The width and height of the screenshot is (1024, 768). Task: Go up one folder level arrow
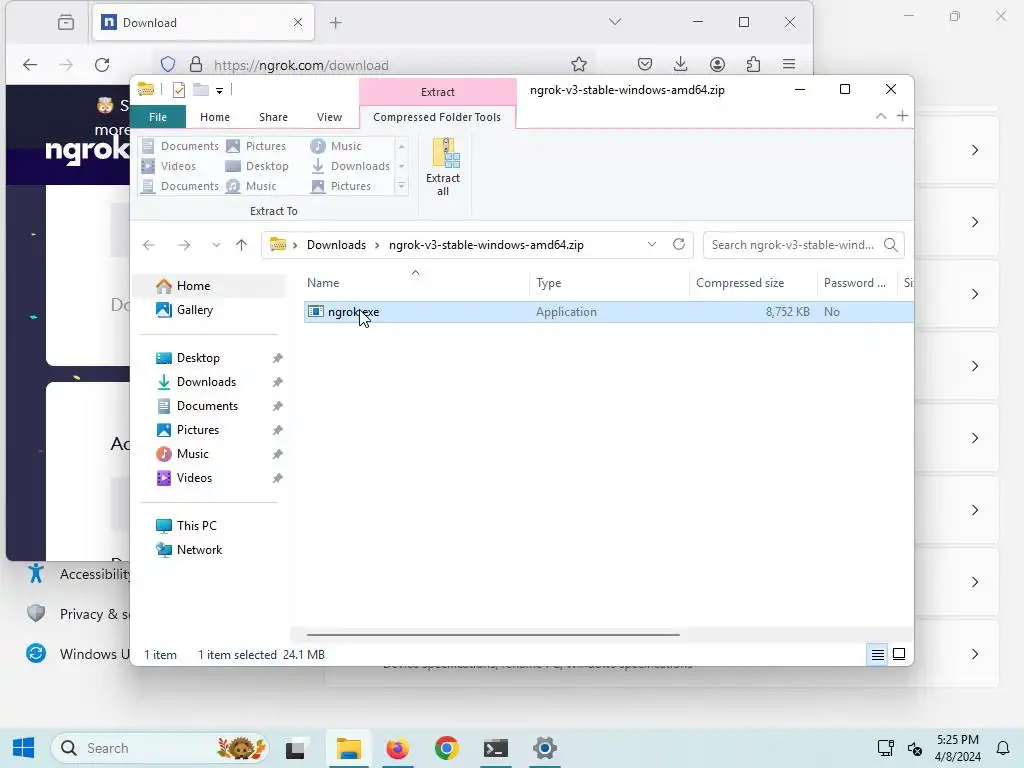[x=242, y=245]
